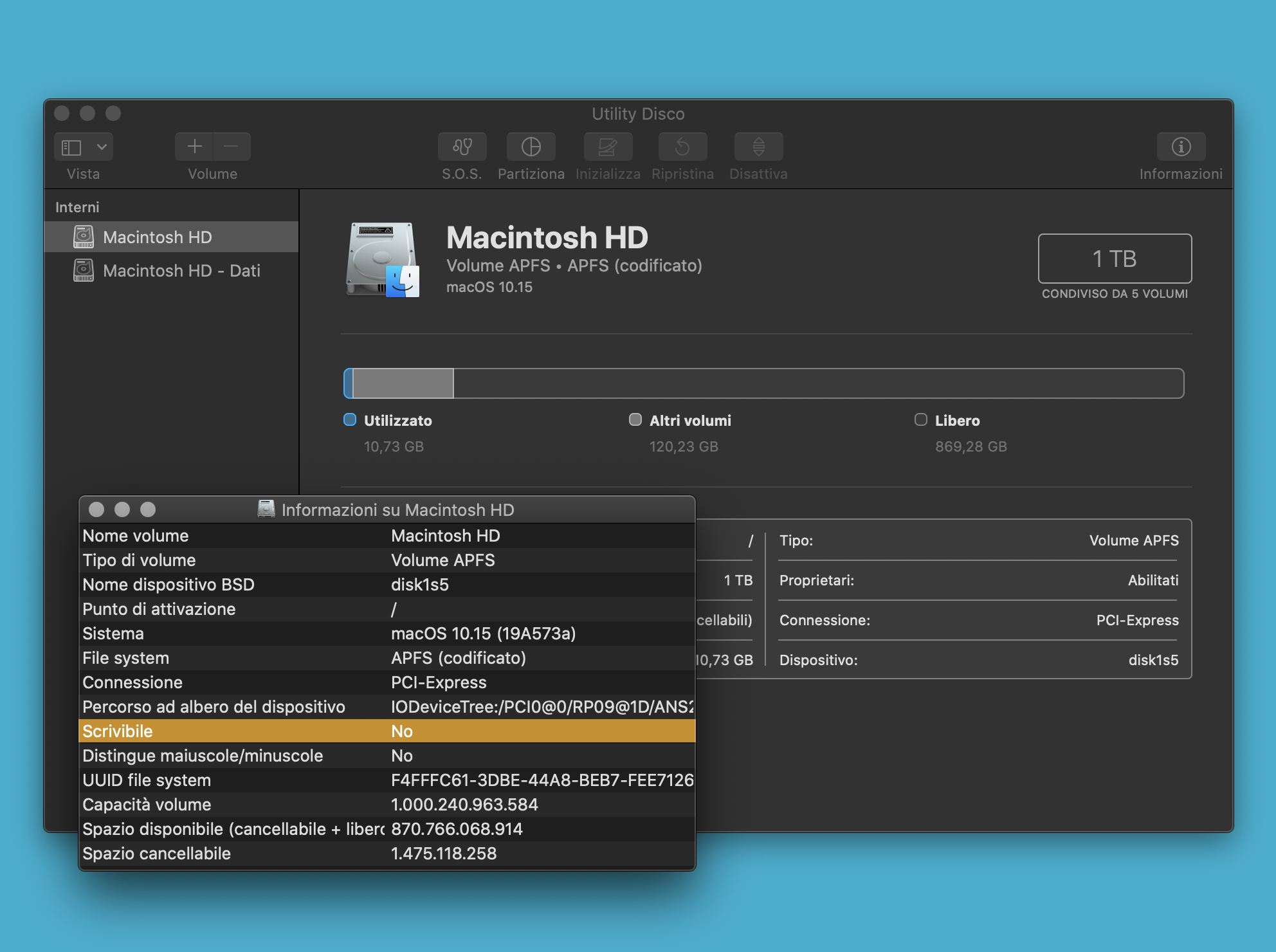This screenshot has width=1276, height=952.
Task: Open the Partiziona tool
Action: [x=531, y=147]
